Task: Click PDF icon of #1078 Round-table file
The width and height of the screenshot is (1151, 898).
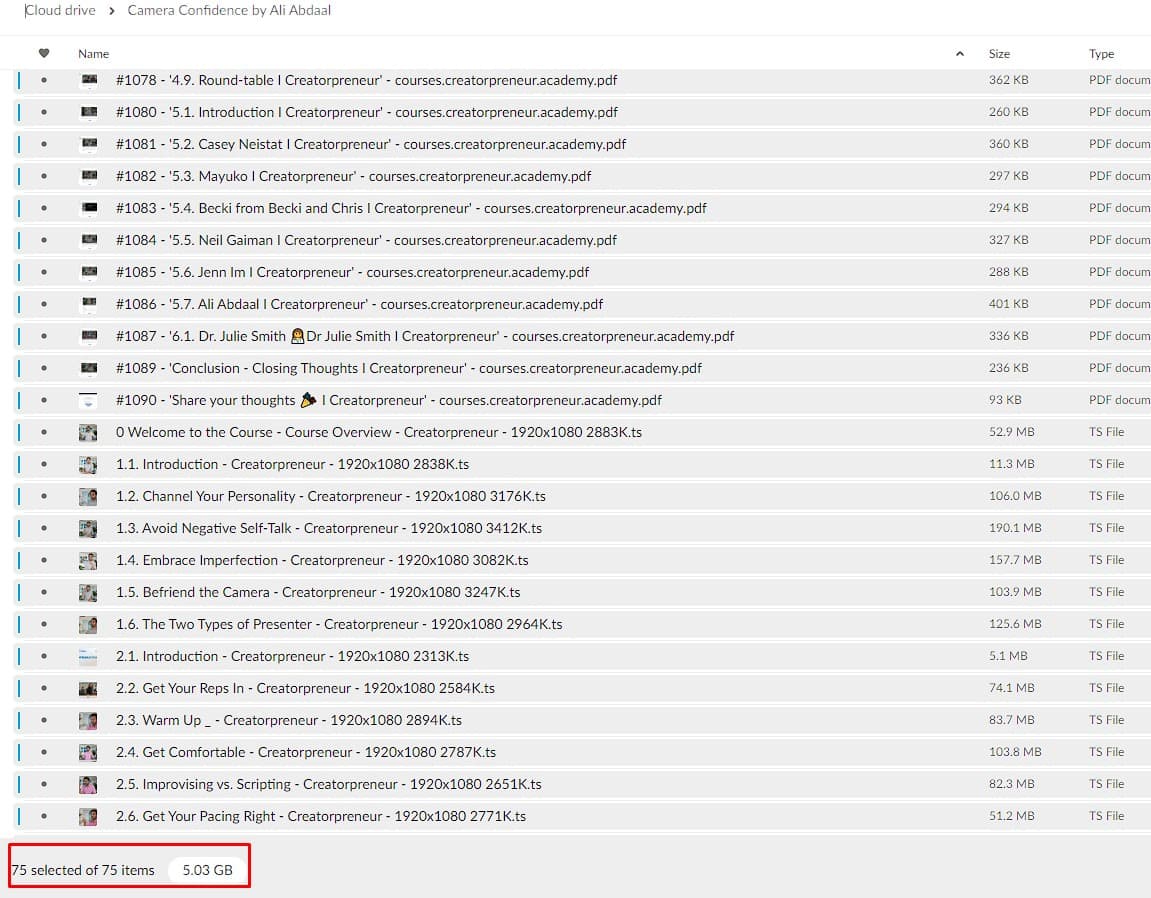Action: point(89,80)
